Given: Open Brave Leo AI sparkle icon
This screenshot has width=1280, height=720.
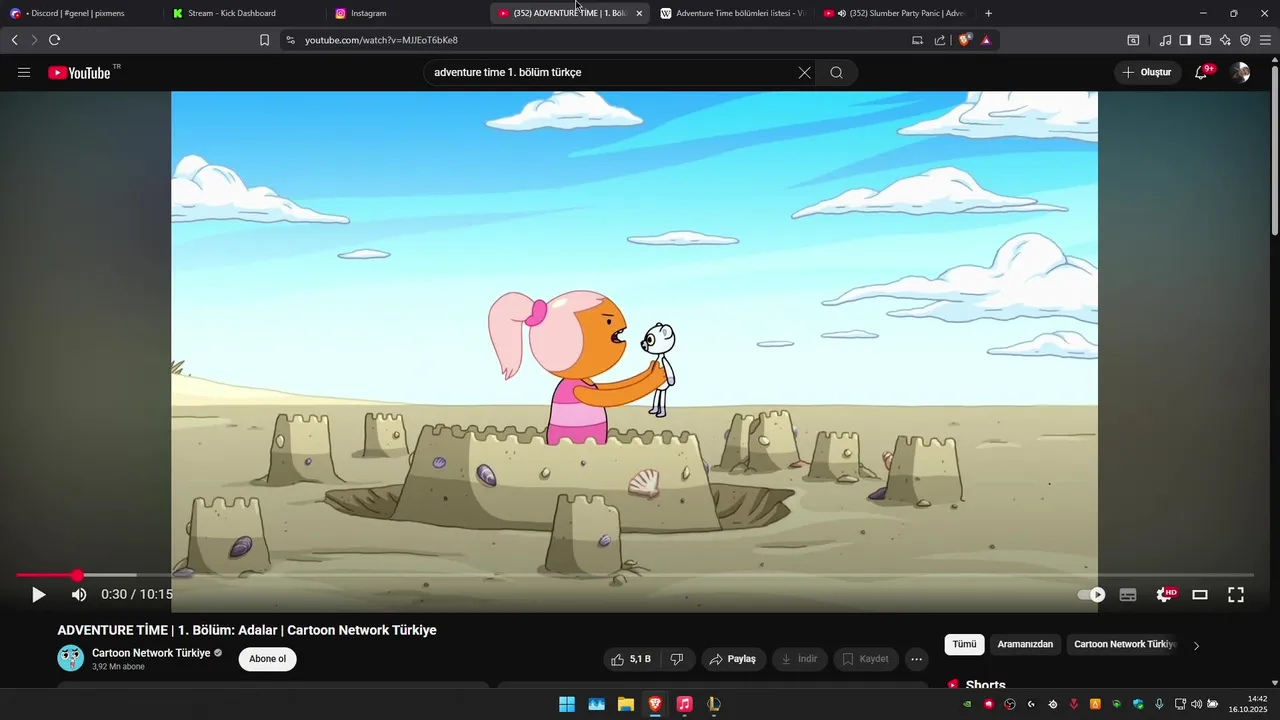Looking at the screenshot, I should [x=1225, y=40].
